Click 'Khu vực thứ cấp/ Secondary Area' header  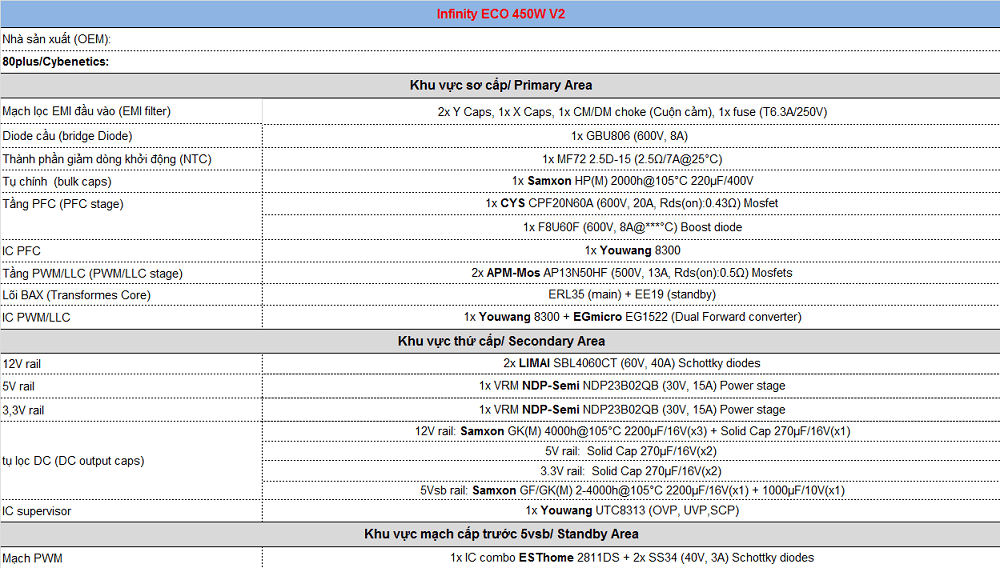tap(500, 341)
